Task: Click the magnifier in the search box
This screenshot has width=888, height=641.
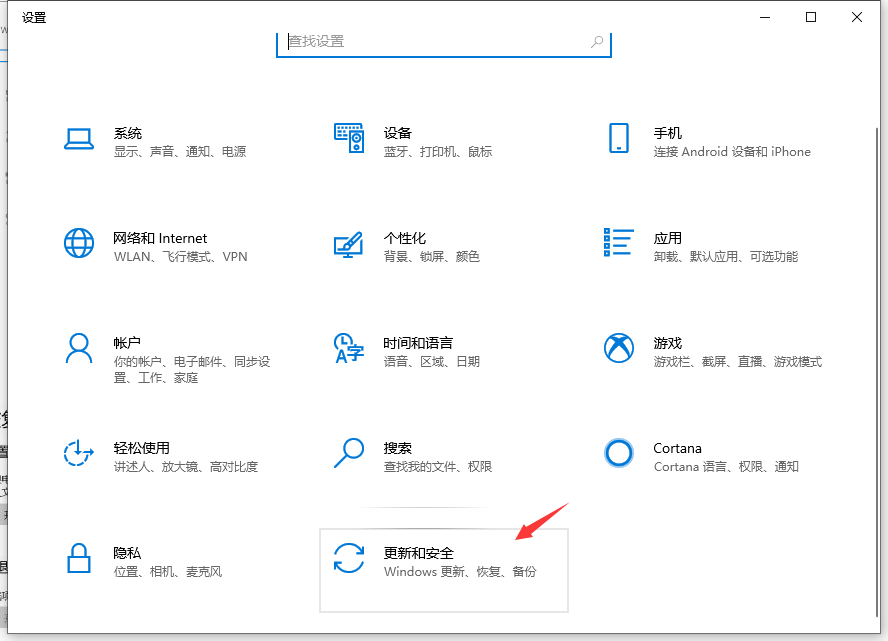Action: click(x=597, y=41)
